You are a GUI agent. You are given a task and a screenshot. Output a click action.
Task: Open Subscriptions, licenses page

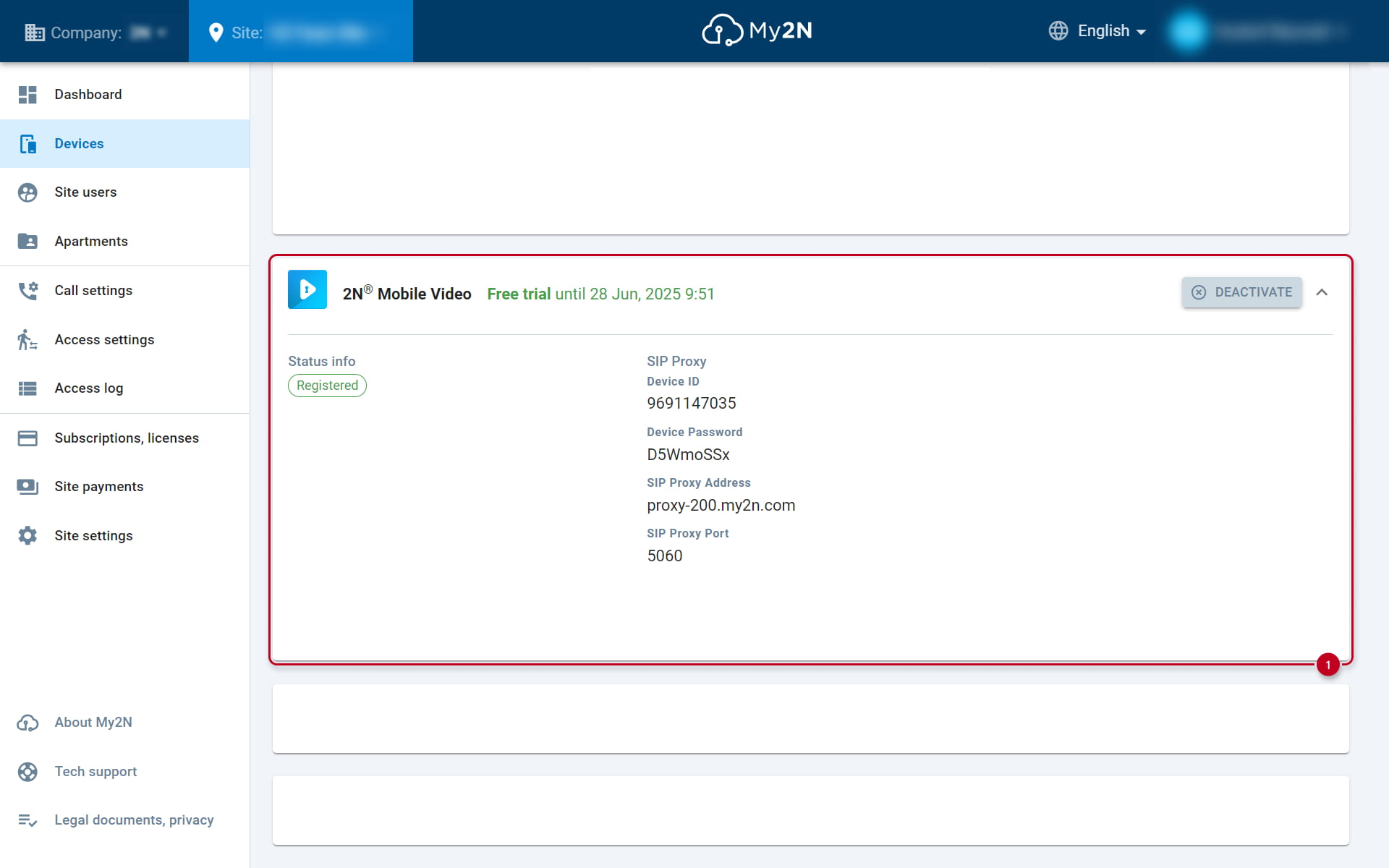click(x=124, y=438)
